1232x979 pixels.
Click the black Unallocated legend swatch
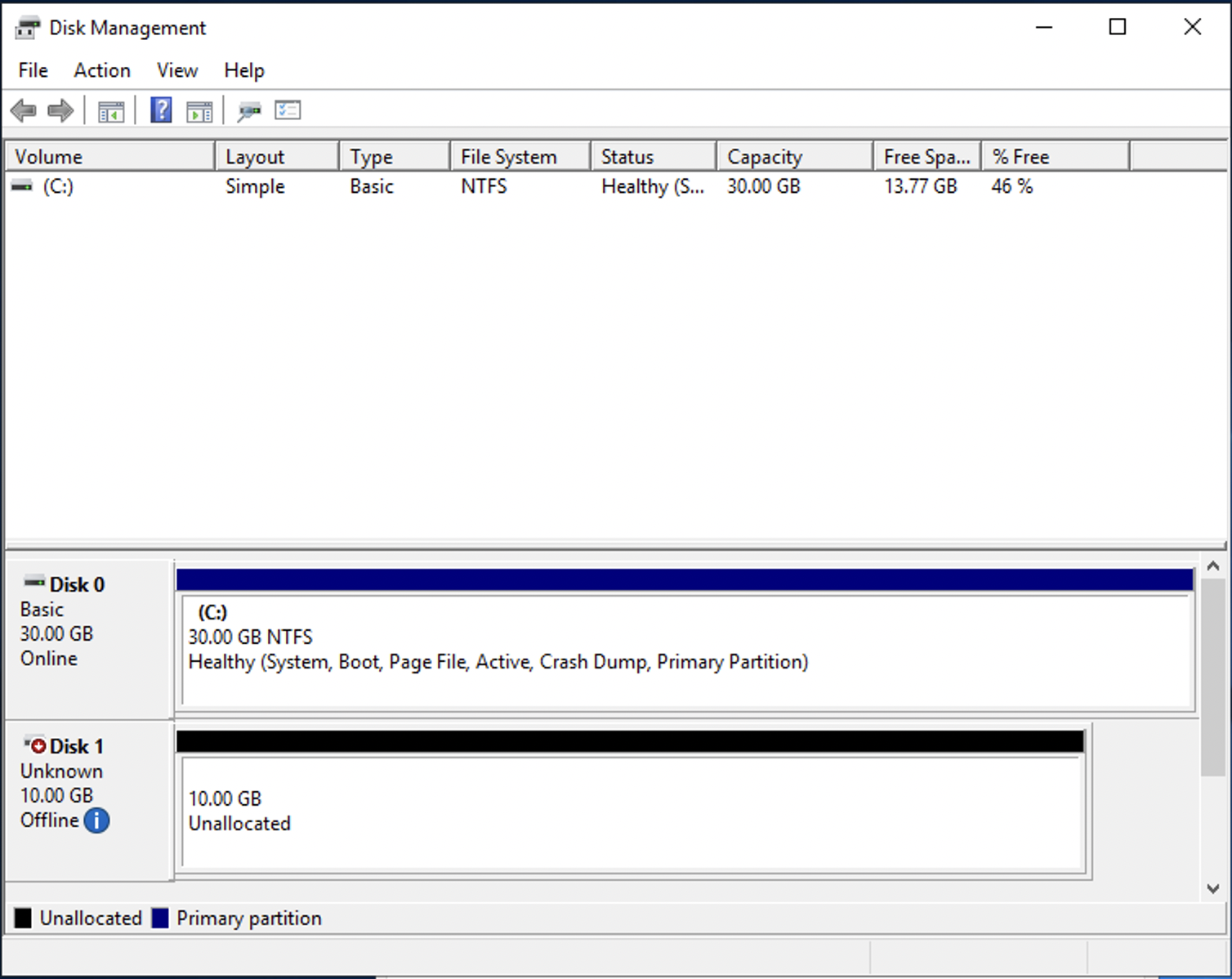coord(22,918)
